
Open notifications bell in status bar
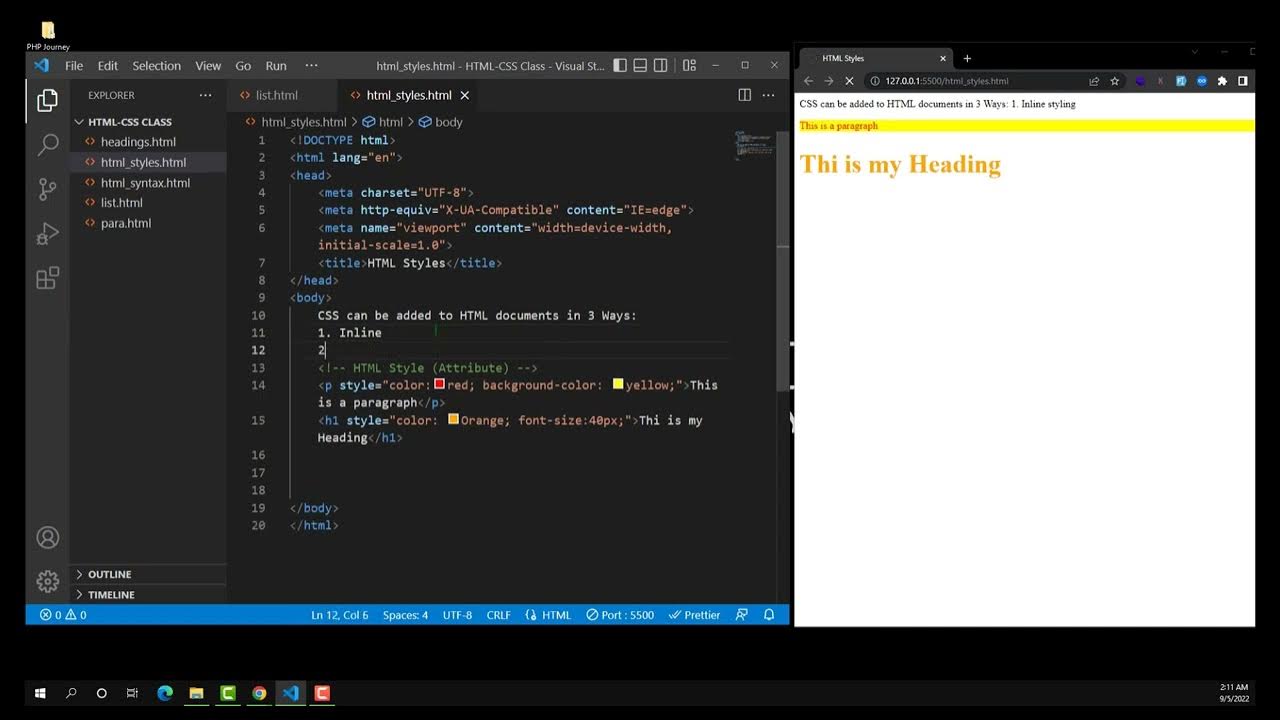click(x=769, y=615)
